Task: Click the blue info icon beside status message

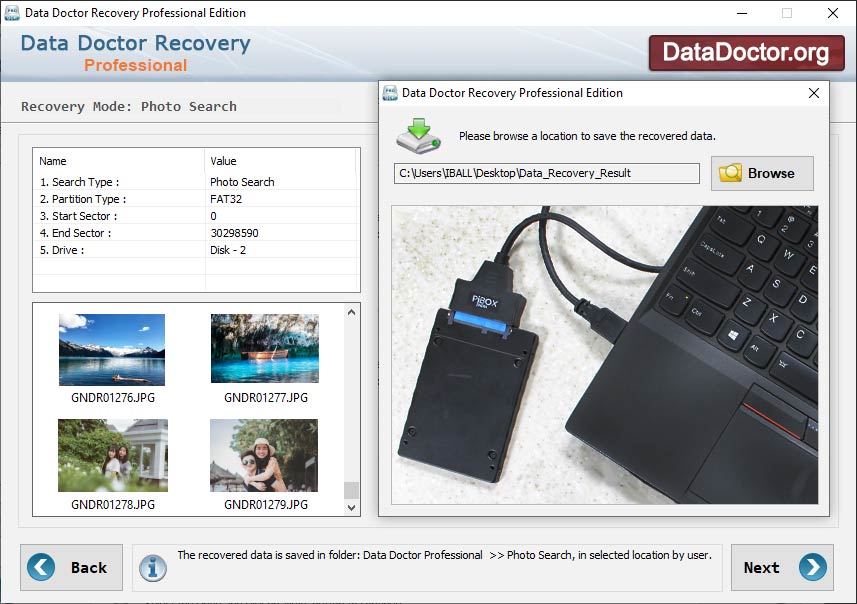Action: [152, 567]
